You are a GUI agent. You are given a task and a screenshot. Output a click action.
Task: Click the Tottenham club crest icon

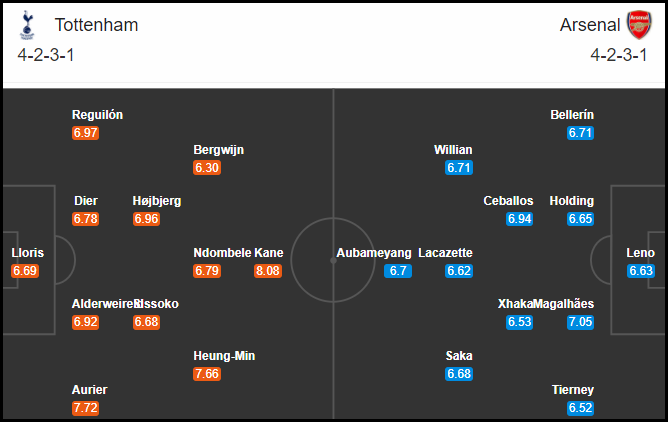[x=27, y=25]
